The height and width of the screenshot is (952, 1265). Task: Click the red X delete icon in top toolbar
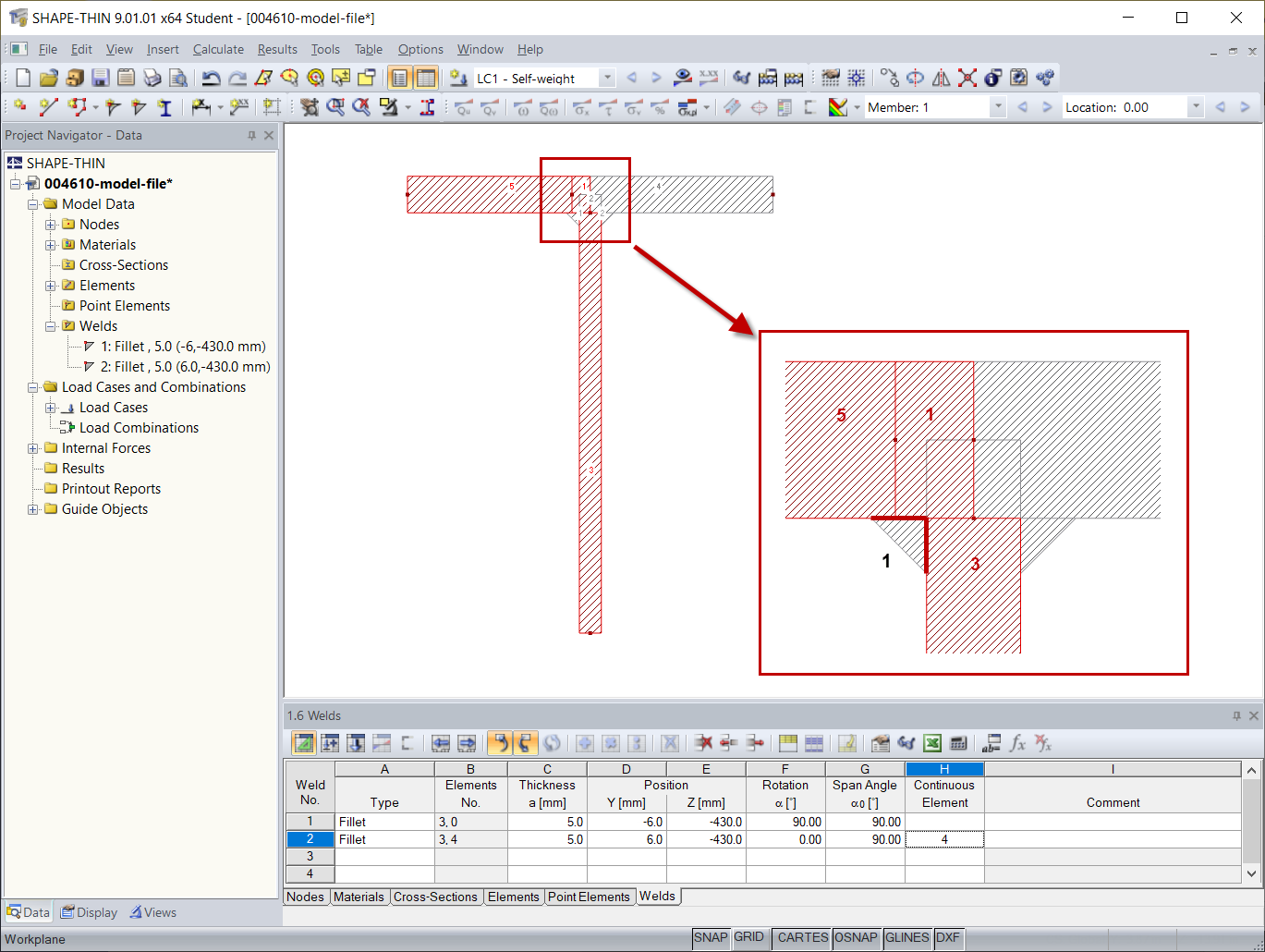967,79
